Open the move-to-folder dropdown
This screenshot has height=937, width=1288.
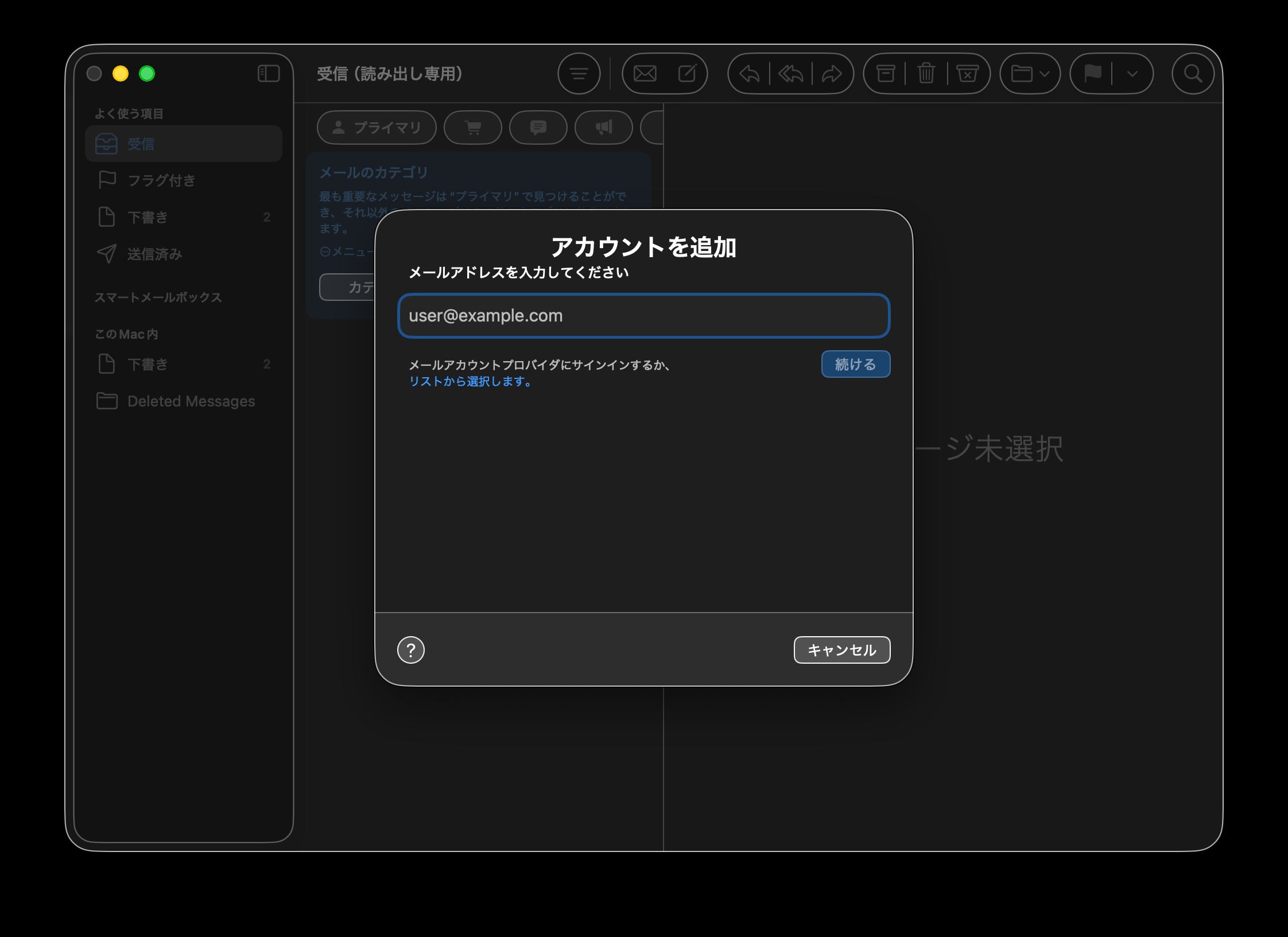(x=1030, y=73)
